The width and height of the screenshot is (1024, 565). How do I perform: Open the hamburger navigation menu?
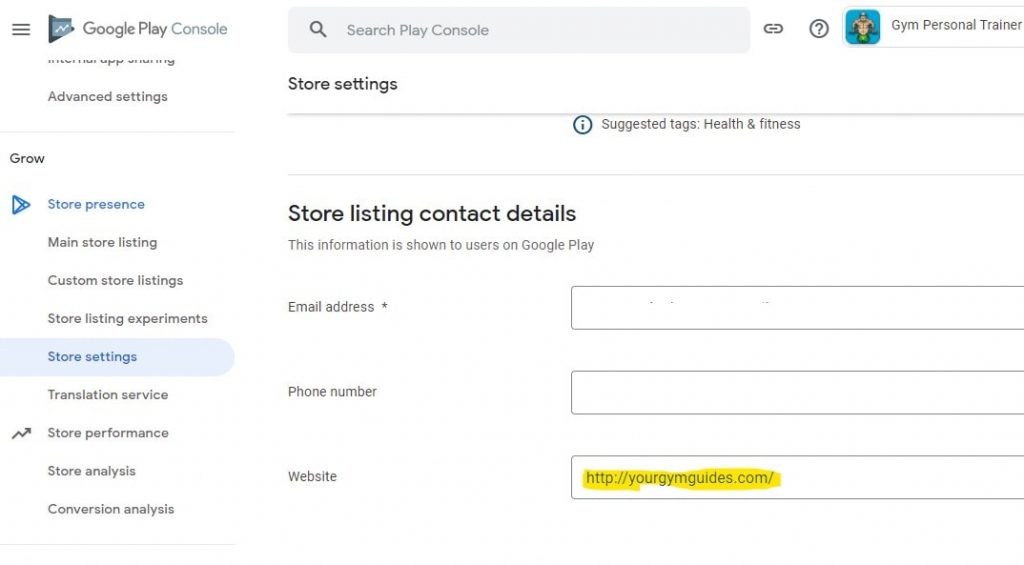[21, 29]
